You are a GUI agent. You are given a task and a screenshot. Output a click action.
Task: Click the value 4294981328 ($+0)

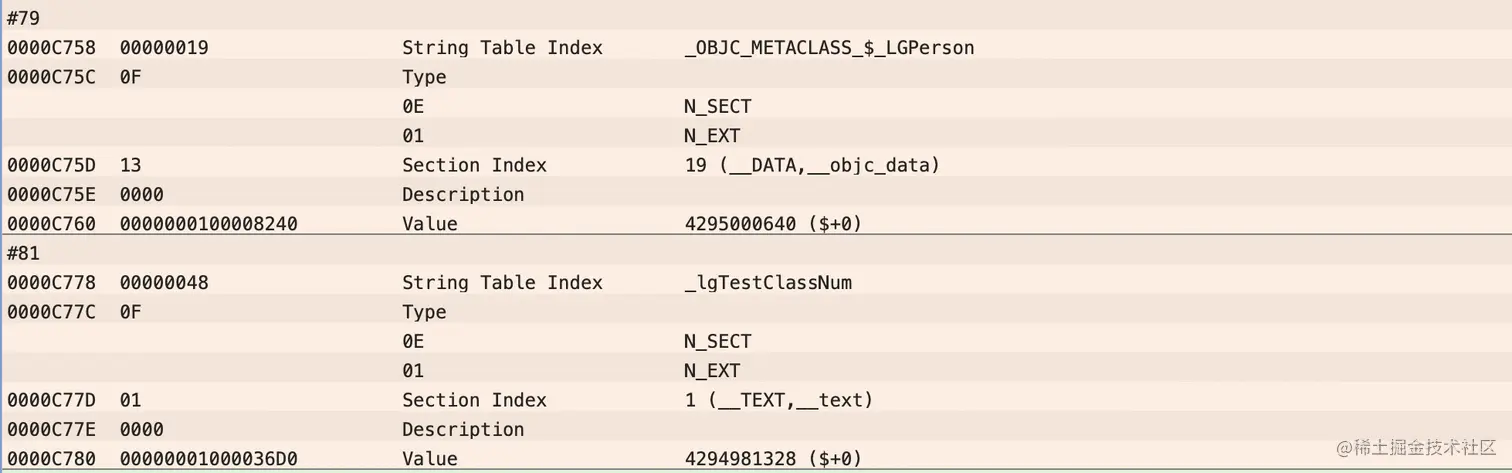[772, 459]
